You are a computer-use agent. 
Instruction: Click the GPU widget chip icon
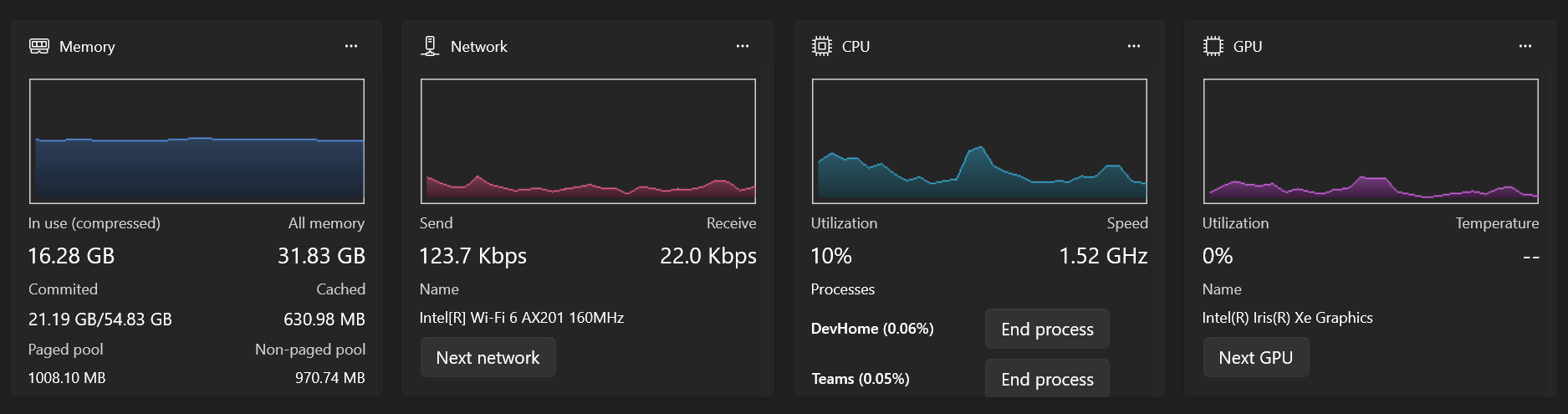pyautogui.click(x=1213, y=46)
